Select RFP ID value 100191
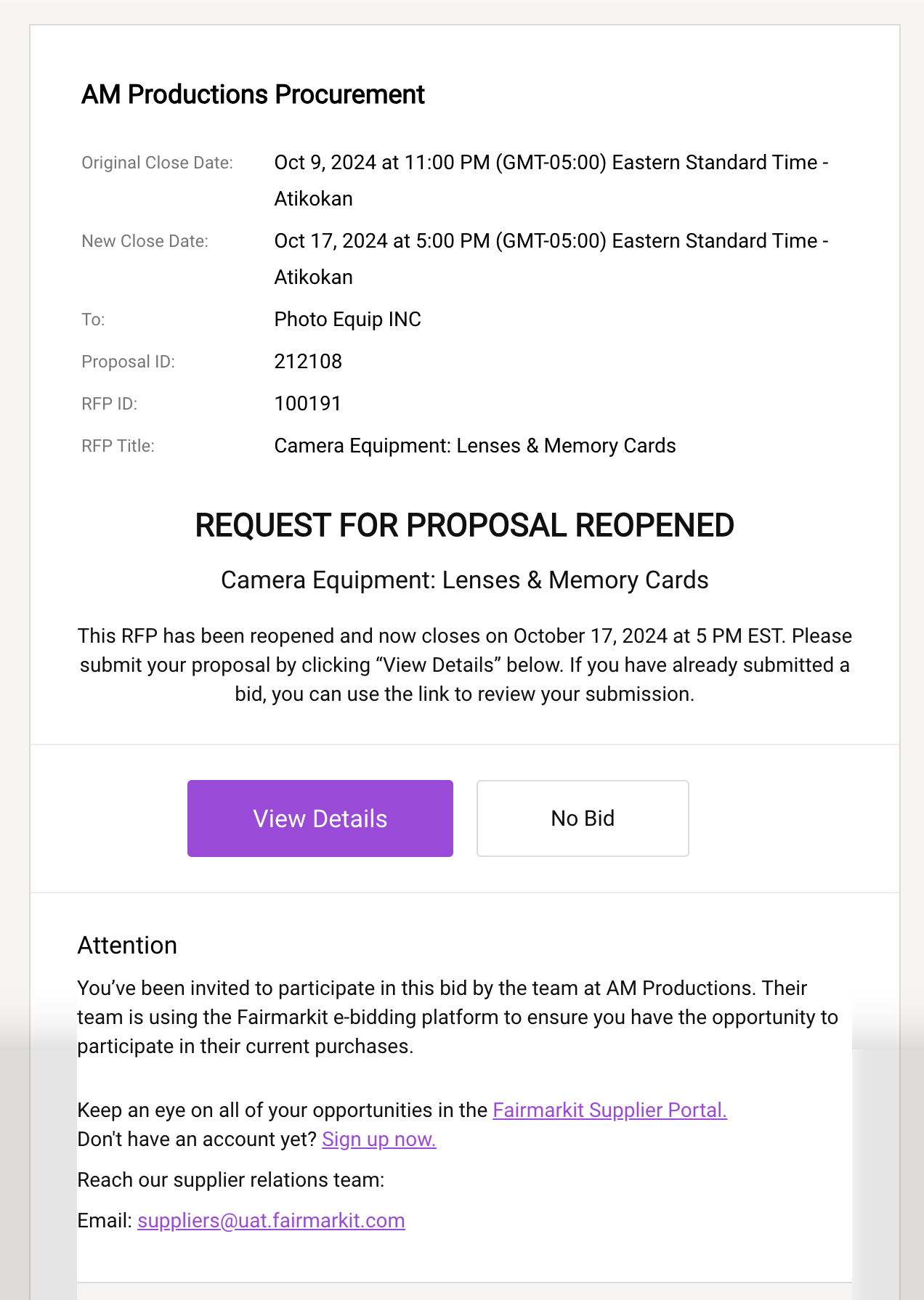The width and height of the screenshot is (924, 1300). 308,404
